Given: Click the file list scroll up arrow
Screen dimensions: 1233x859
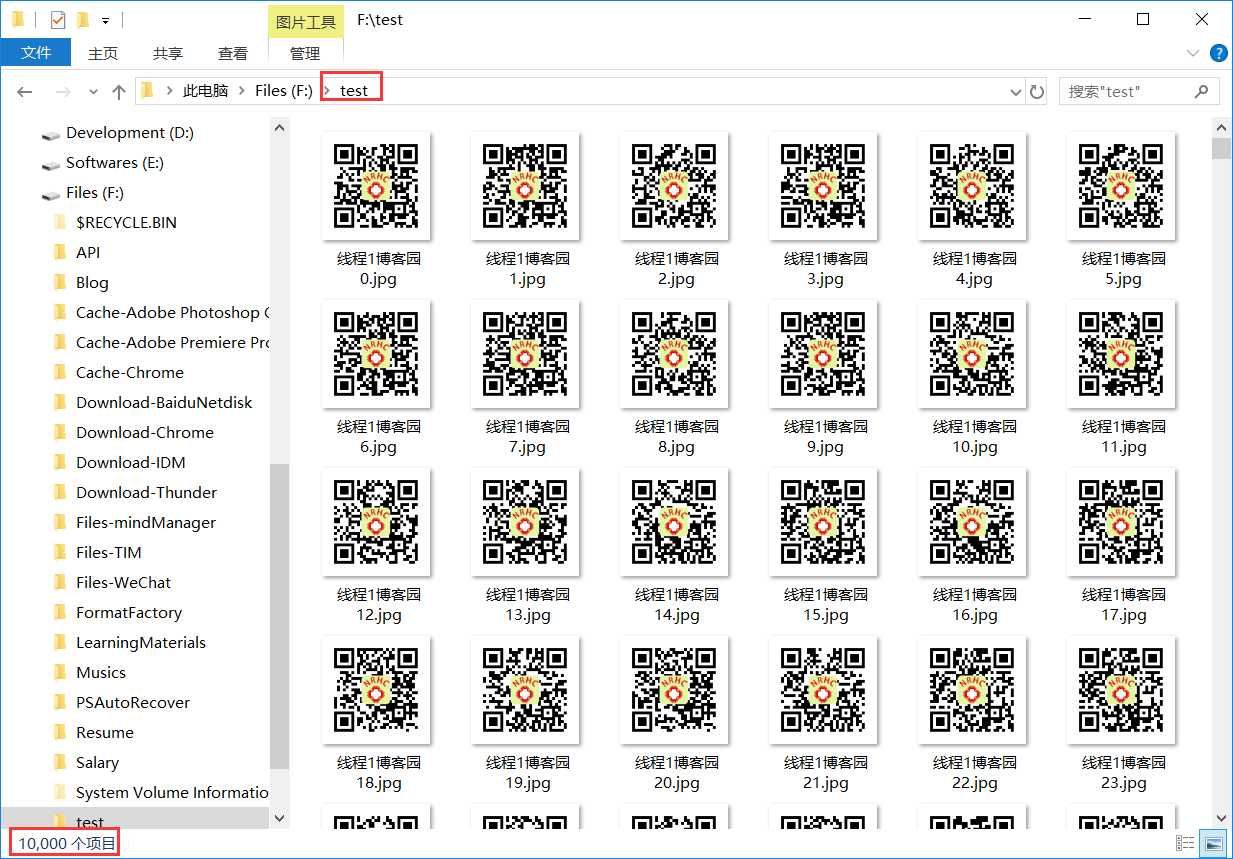Looking at the screenshot, I should [1221, 128].
